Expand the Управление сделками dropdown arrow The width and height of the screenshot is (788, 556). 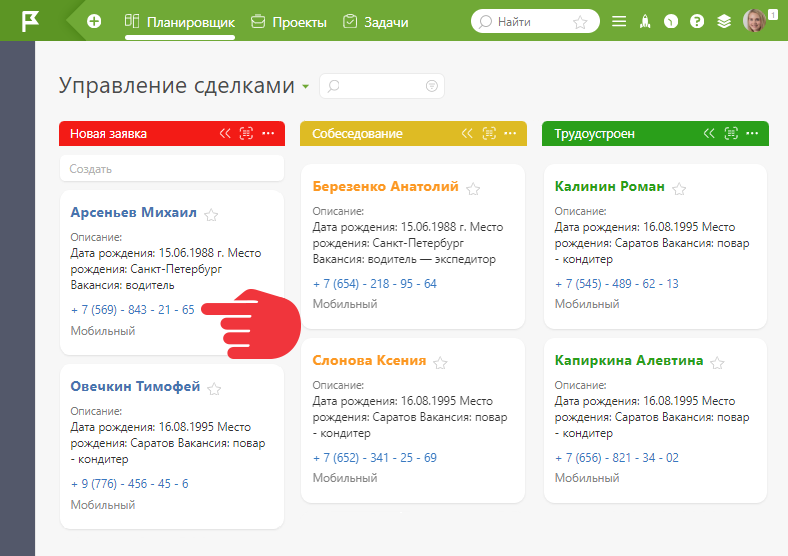click(305, 87)
